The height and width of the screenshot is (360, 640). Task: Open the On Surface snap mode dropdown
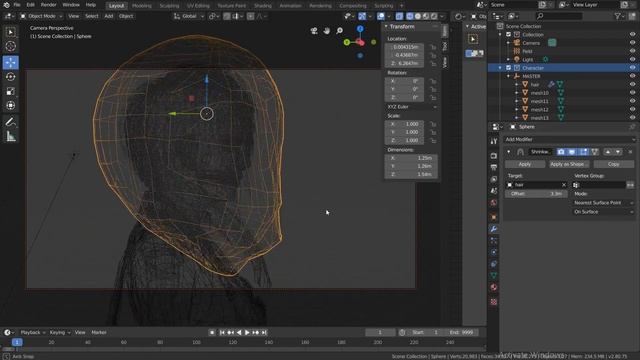tap(603, 212)
